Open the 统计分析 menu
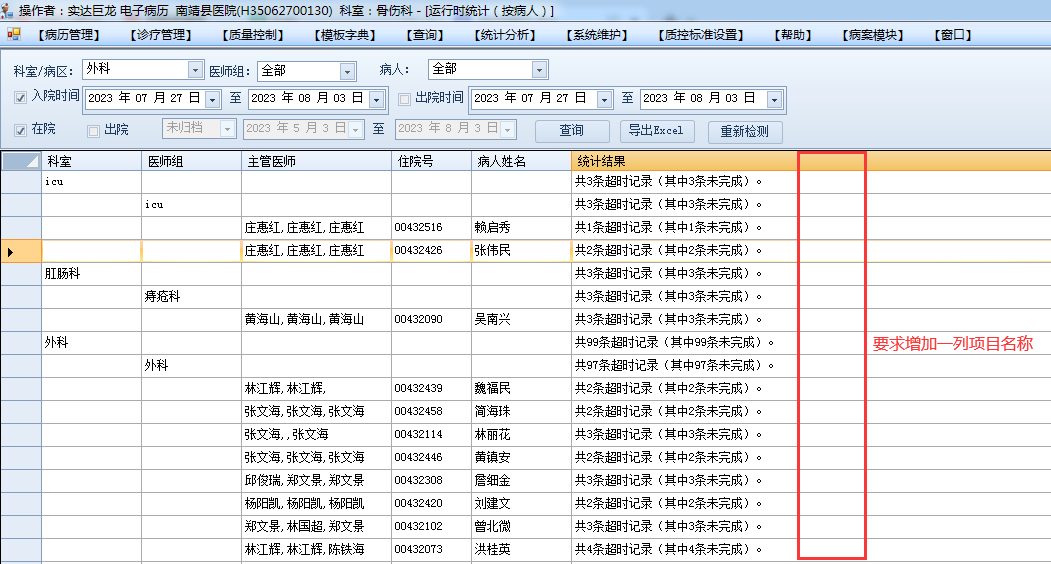This screenshot has height=564, width=1051. click(x=505, y=35)
